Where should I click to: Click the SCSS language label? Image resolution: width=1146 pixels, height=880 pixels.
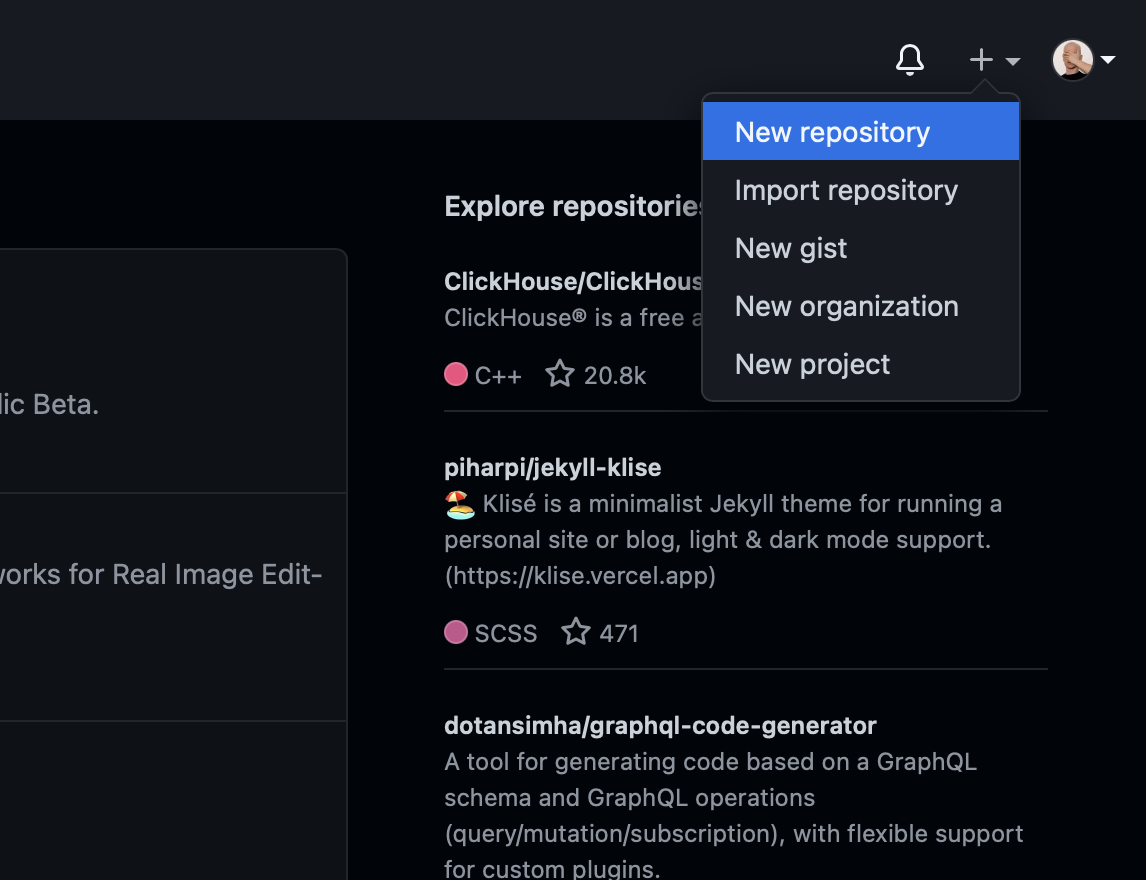506,634
